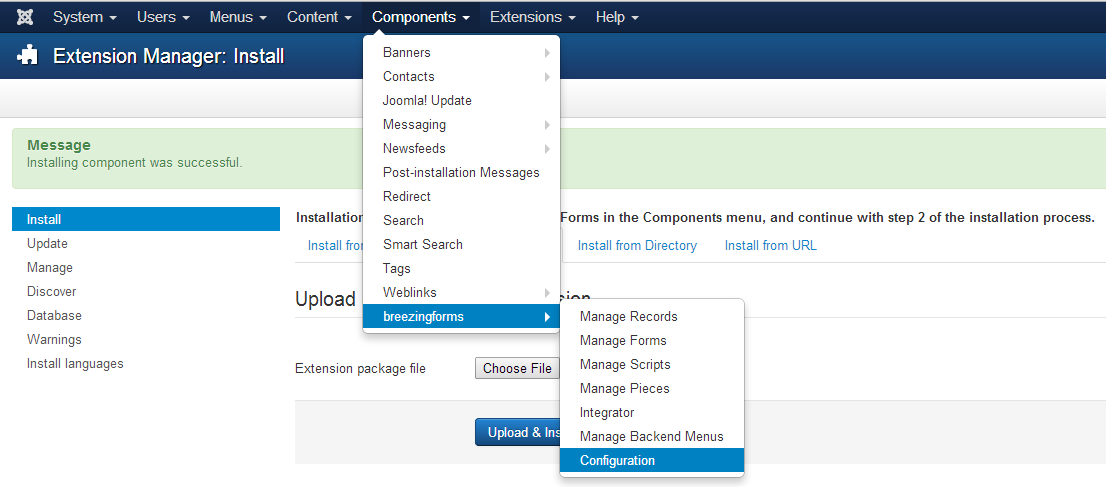Viewport: 1106px width, 487px height.
Task: Open Smart Search component
Action: click(461, 245)
